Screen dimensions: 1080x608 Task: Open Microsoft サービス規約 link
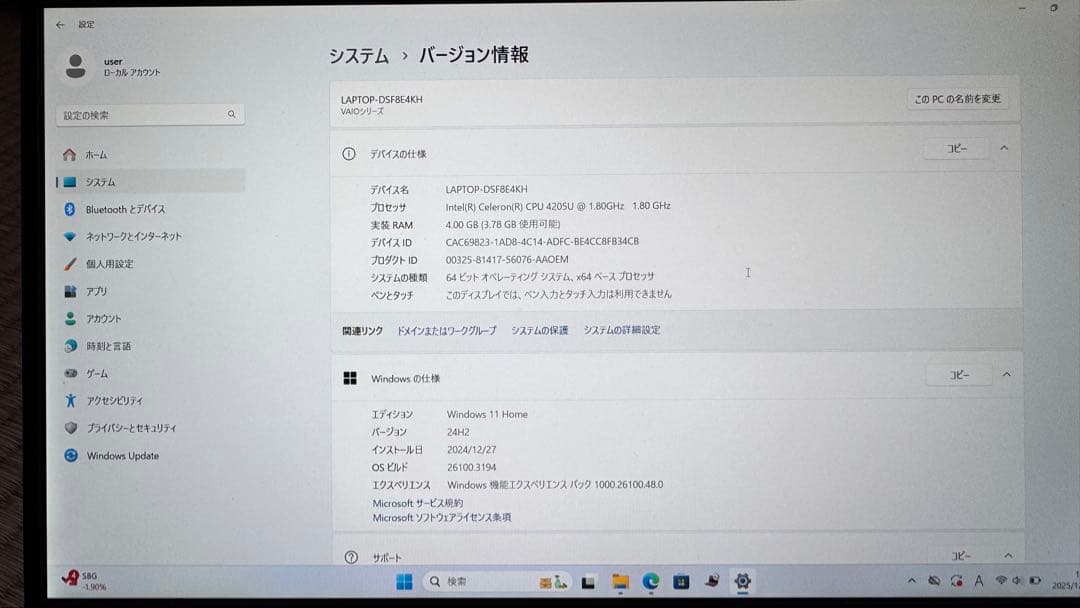(417, 503)
